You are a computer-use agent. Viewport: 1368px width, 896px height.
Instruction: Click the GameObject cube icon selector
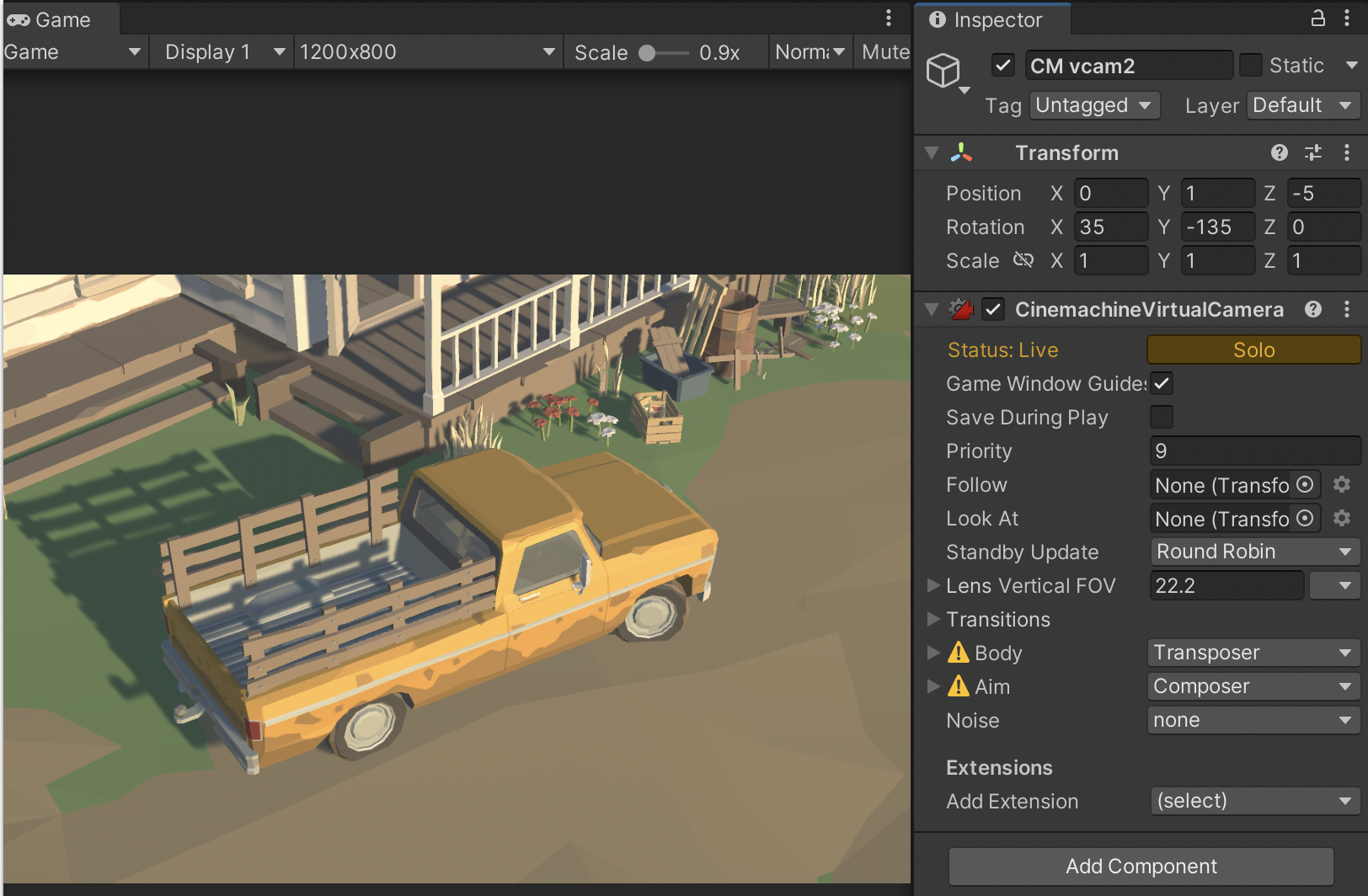coord(946,72)
